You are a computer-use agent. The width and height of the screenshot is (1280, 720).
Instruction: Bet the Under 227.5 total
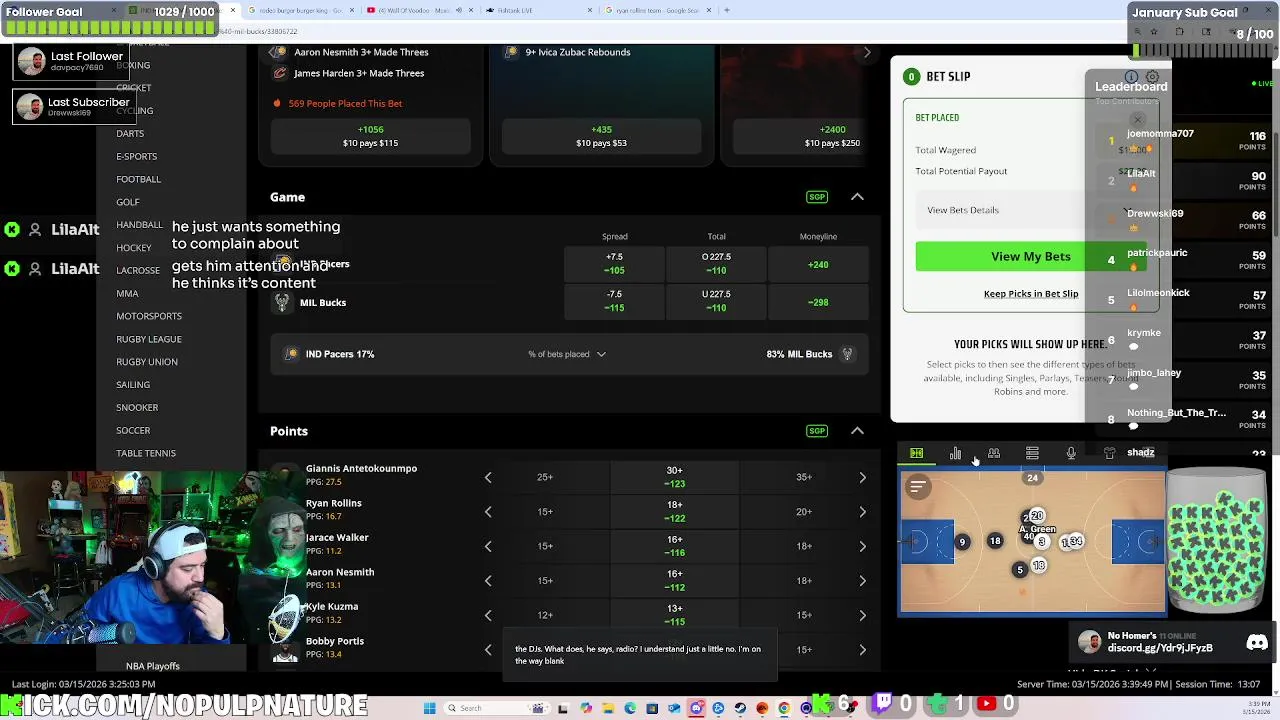716,301
